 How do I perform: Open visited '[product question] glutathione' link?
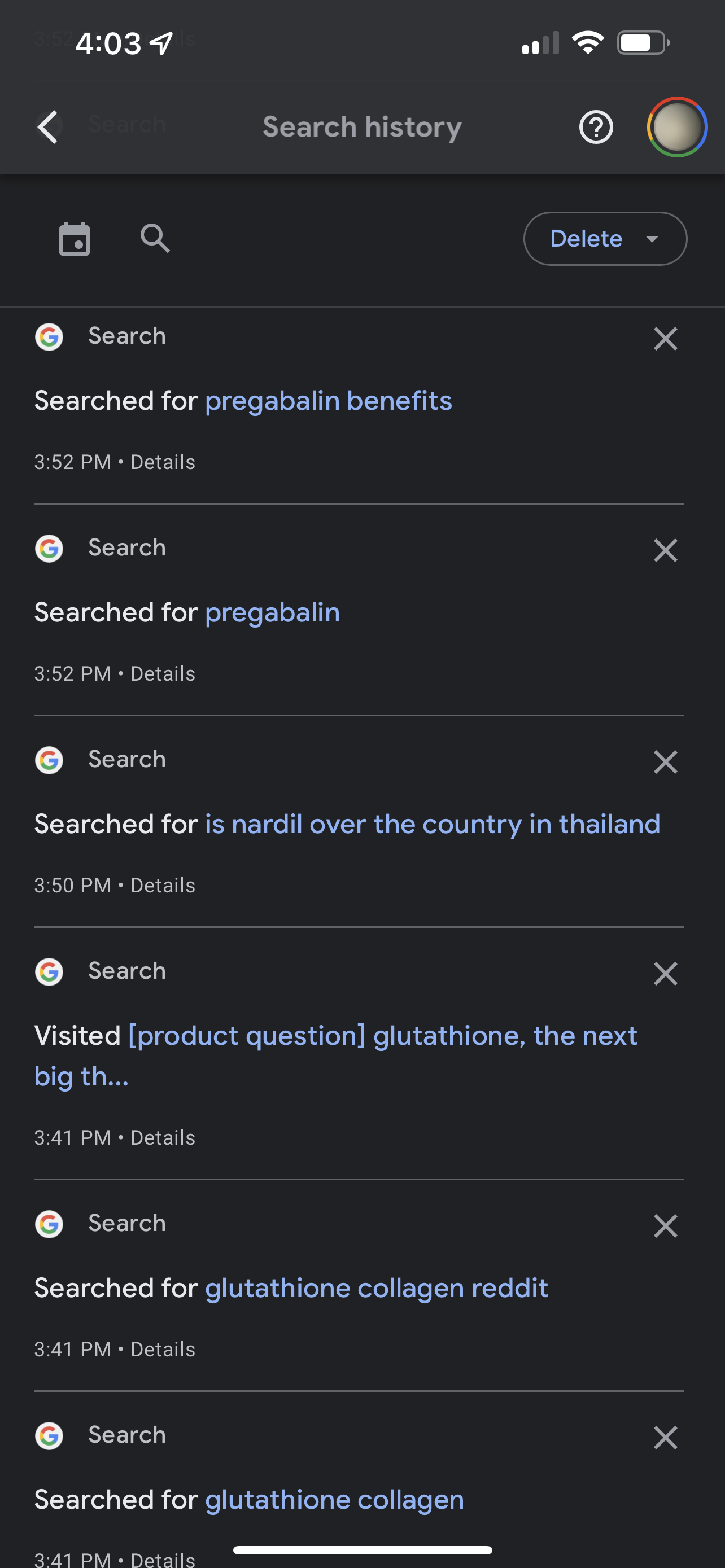(382, 1036)
